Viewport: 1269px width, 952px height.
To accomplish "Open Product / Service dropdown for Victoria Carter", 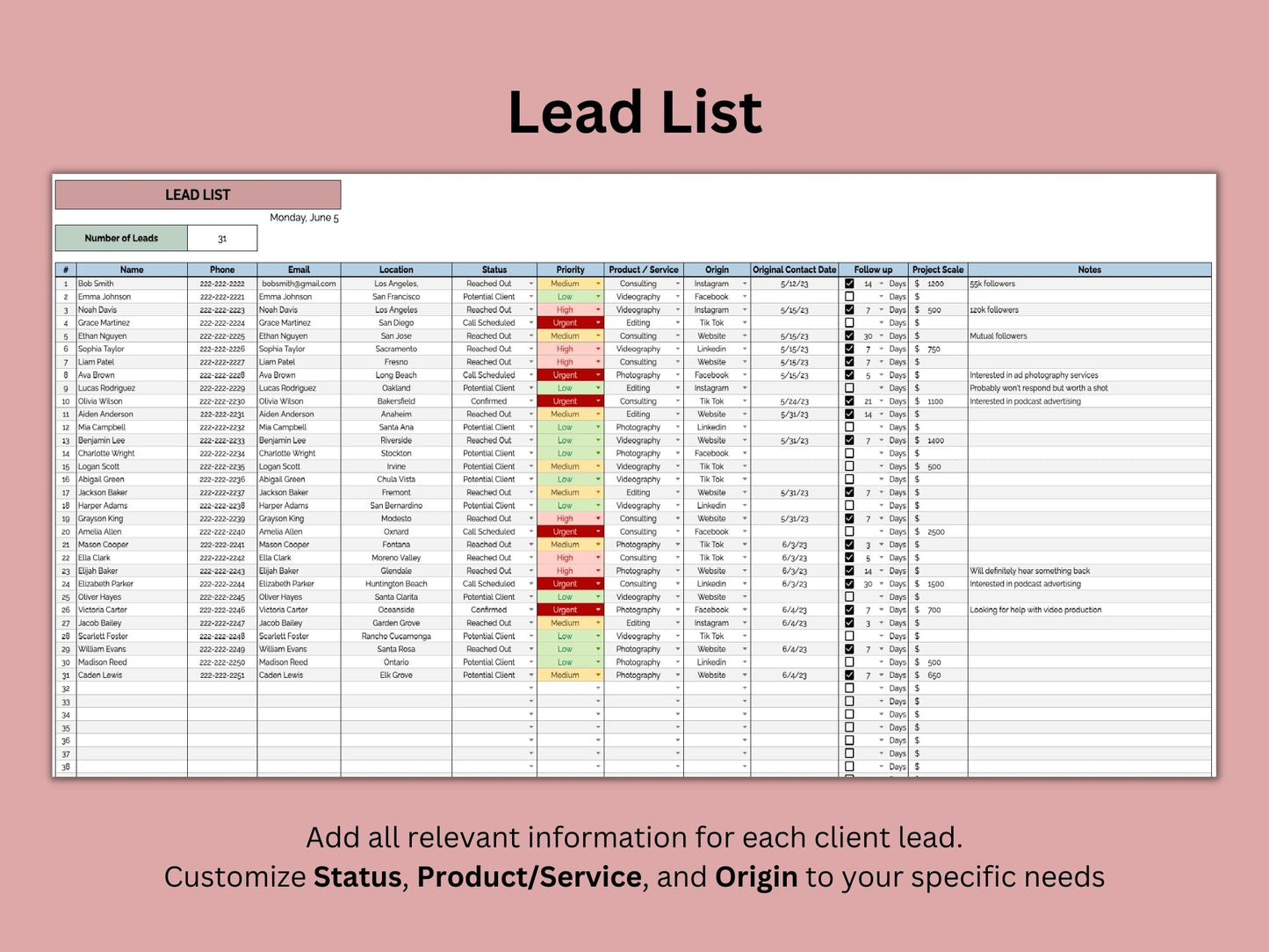I will (677, 610).
